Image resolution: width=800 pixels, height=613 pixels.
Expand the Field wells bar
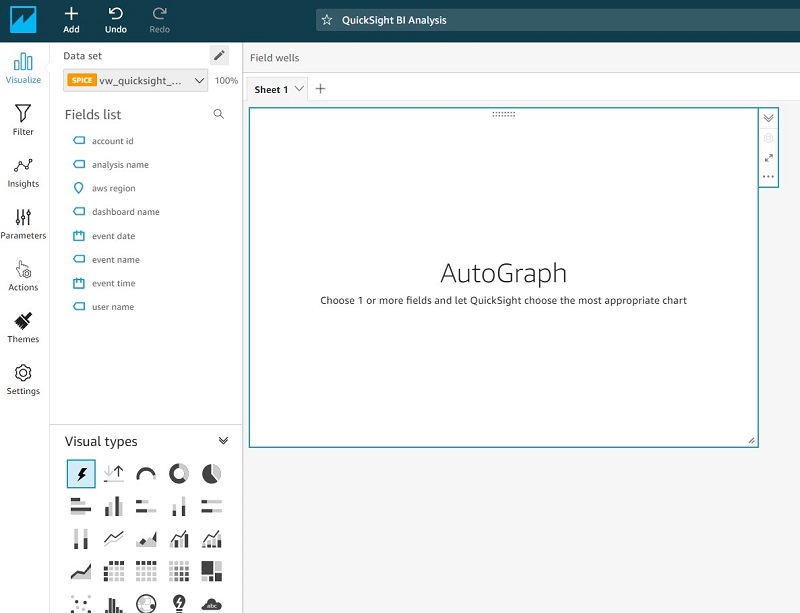point(522,58)
